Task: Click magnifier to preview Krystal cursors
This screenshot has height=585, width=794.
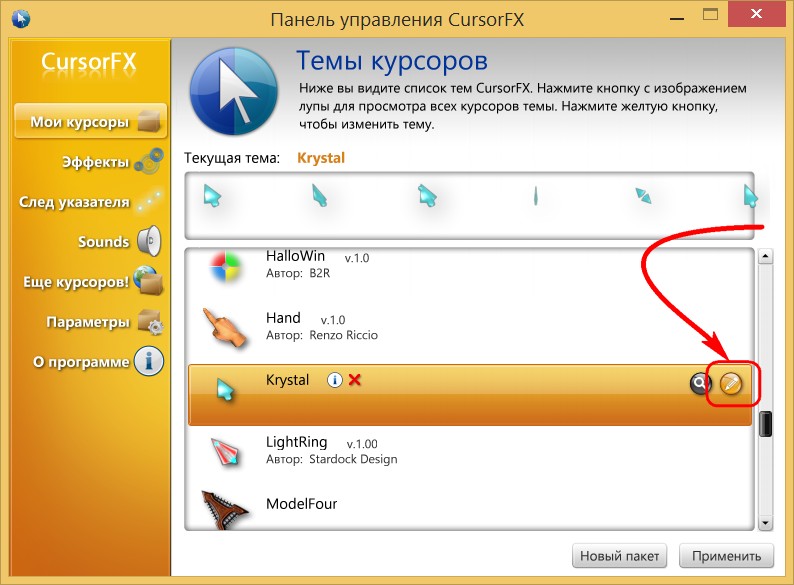Action: coord(700,383)
